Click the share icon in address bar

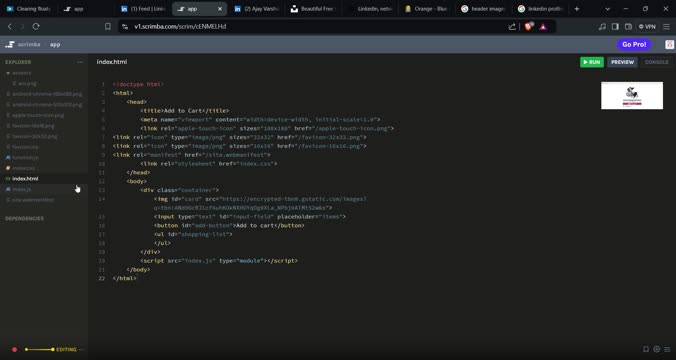(512, 27)
